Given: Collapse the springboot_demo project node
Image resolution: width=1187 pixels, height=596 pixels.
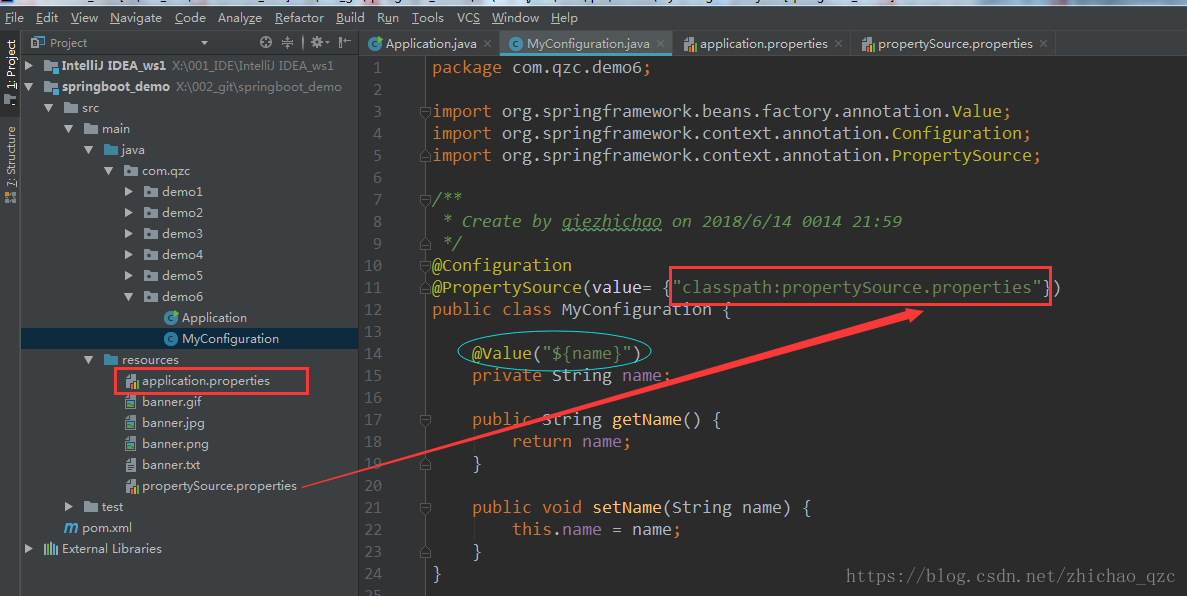Looking at the screenshot, I should pyautogui.click(x=30, y=86).
